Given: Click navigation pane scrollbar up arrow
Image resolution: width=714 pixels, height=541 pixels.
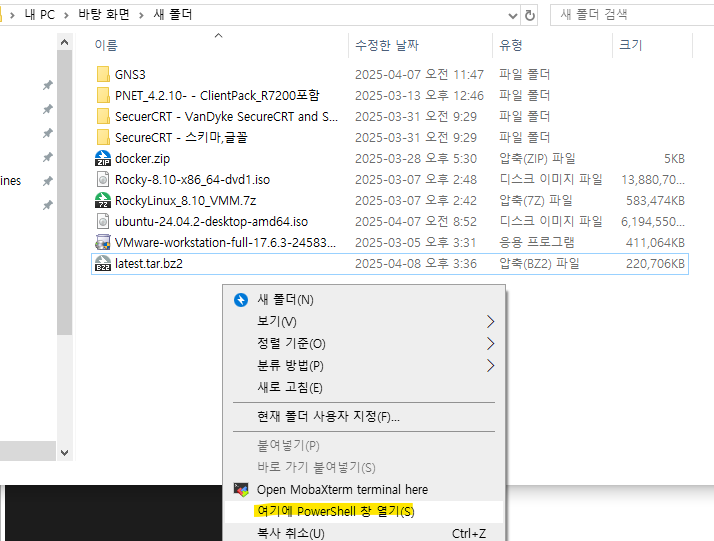Looking at the screenshot, I should tap(65, 42).
